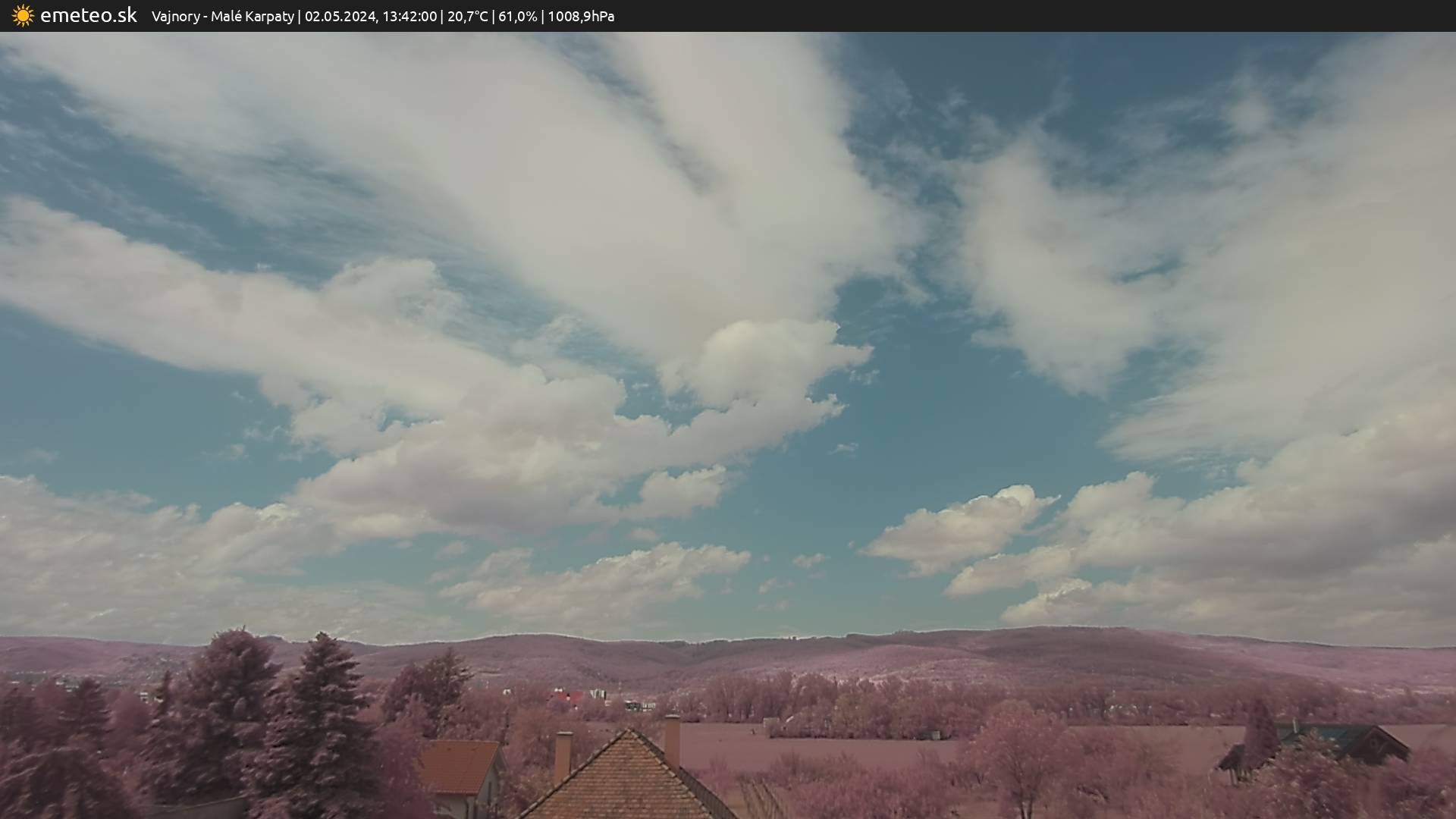1456x819 pixels.
Task: Click the 20,7°C temperature reading
Action: 467,16
